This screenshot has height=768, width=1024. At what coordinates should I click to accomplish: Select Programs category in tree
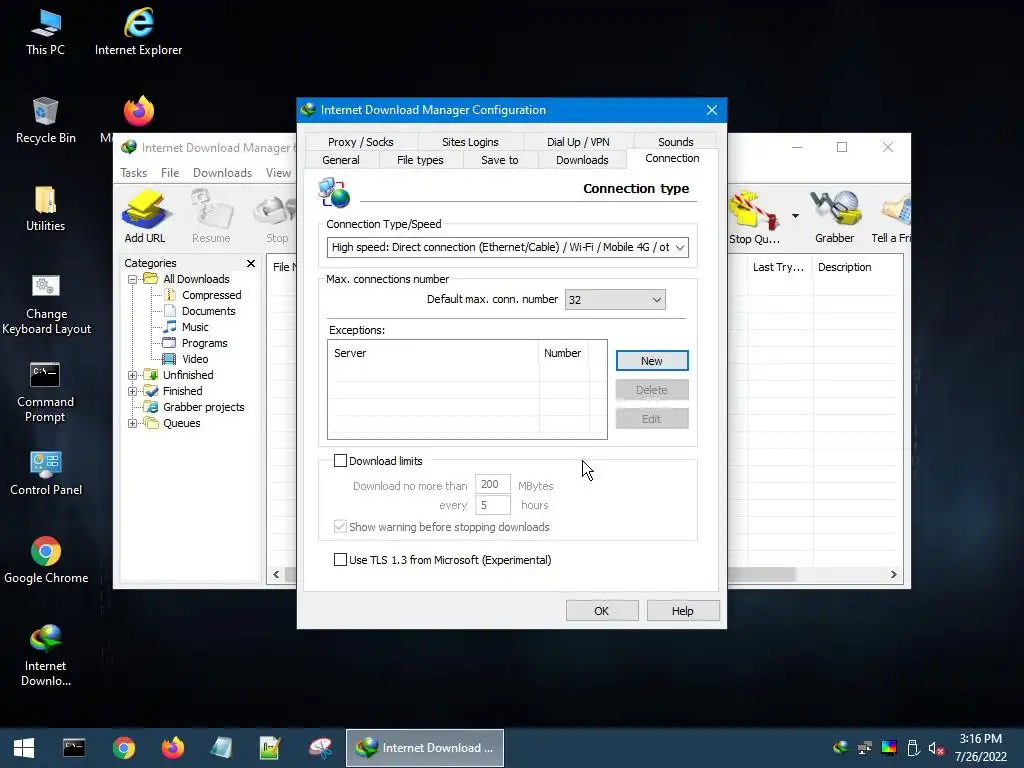[204, 344]
